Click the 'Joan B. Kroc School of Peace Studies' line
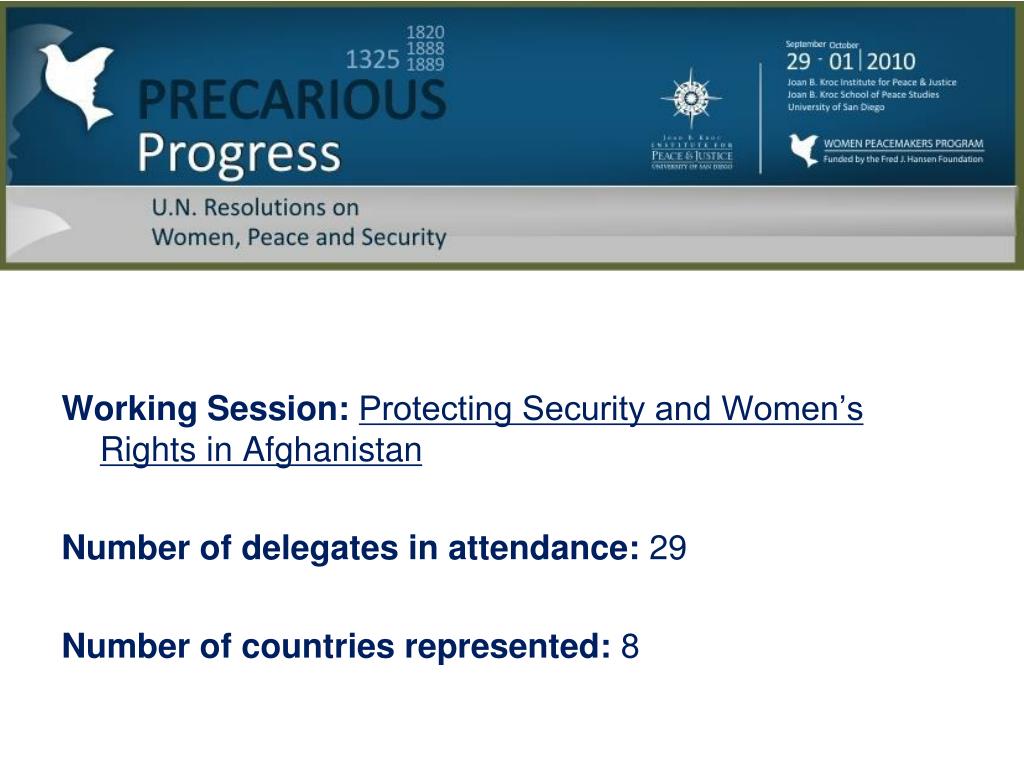The height and width of the screenshot is (768, 1024). 863,95
